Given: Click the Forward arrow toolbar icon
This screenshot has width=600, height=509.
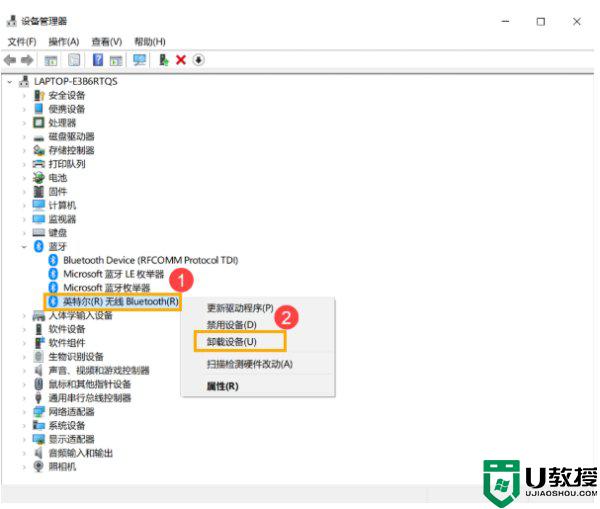Looking at the screenshot, I should 27,60.
